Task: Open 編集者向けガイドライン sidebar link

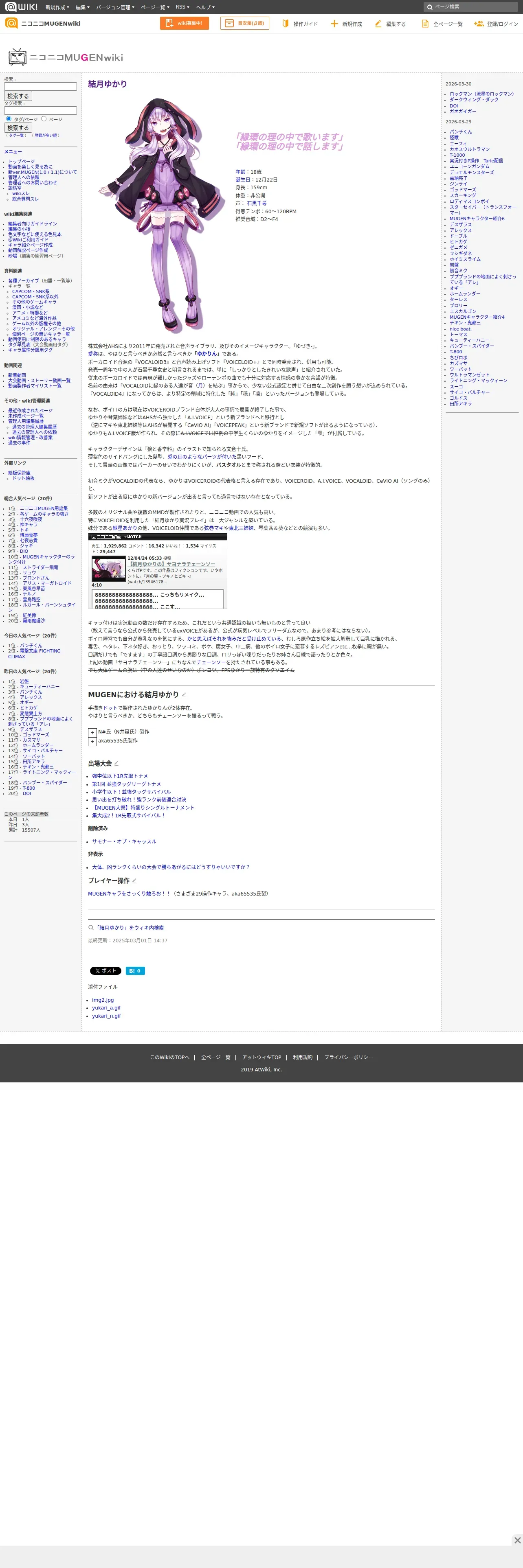Action: [x=32, y=224]
